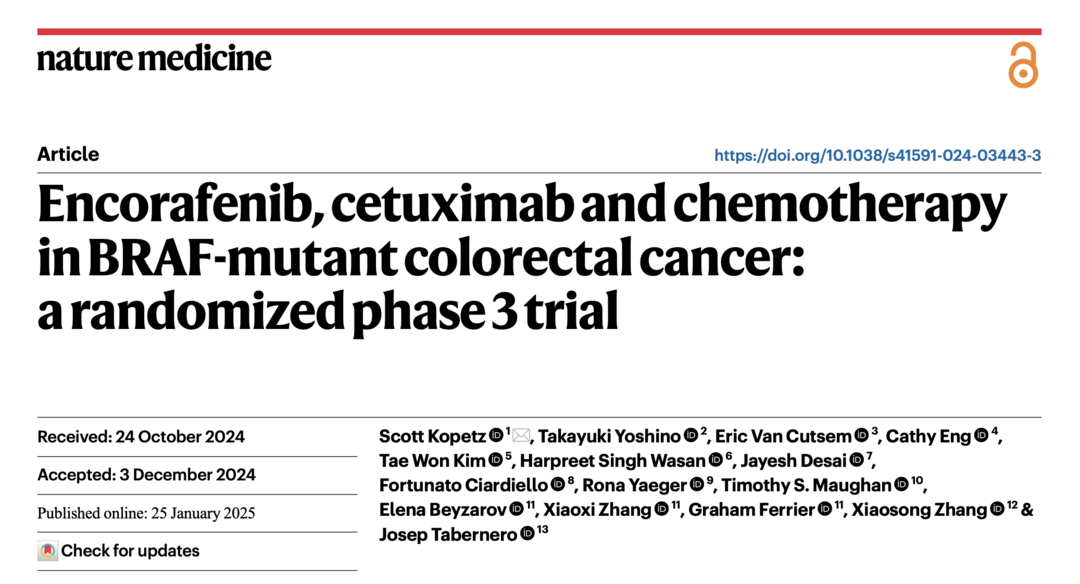The height and width of the screenshot is (584, 1080).
Task: Click the ORCID icon beside Fortunato Ciardiello
Action: (x=558, y=486)
